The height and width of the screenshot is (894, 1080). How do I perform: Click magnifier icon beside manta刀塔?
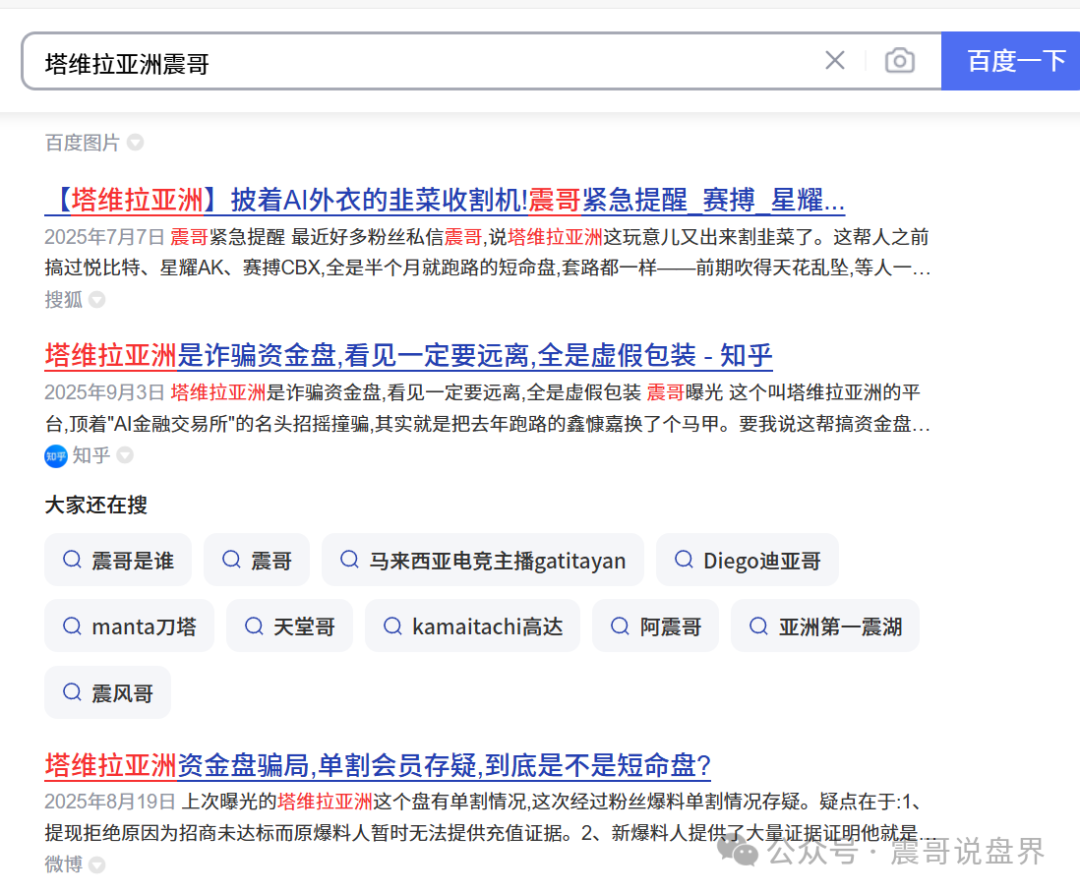coord(72,626)
